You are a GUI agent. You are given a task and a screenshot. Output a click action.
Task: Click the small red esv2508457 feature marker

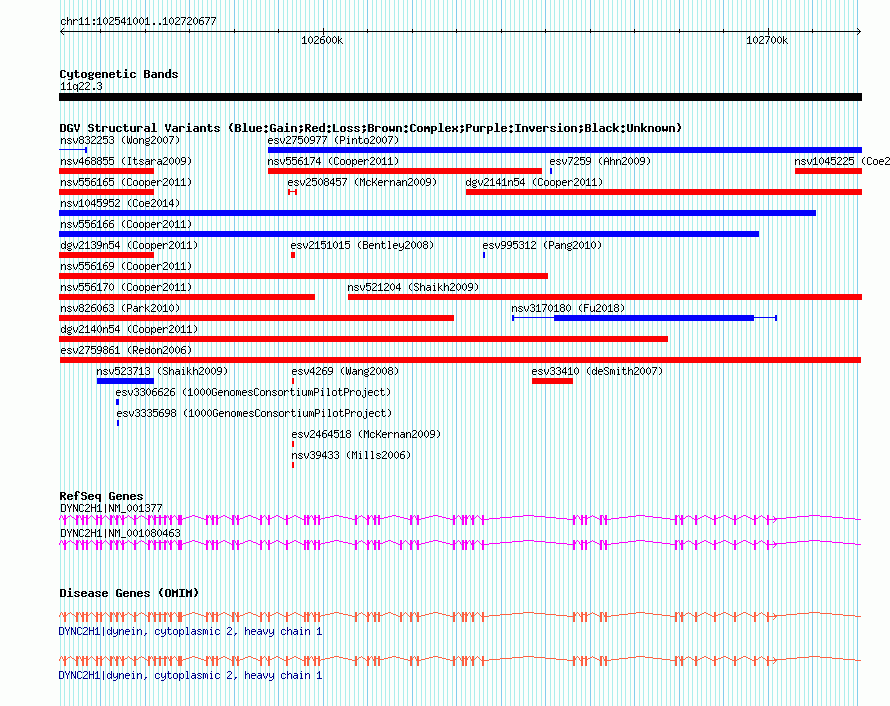(x=292, y=192)
